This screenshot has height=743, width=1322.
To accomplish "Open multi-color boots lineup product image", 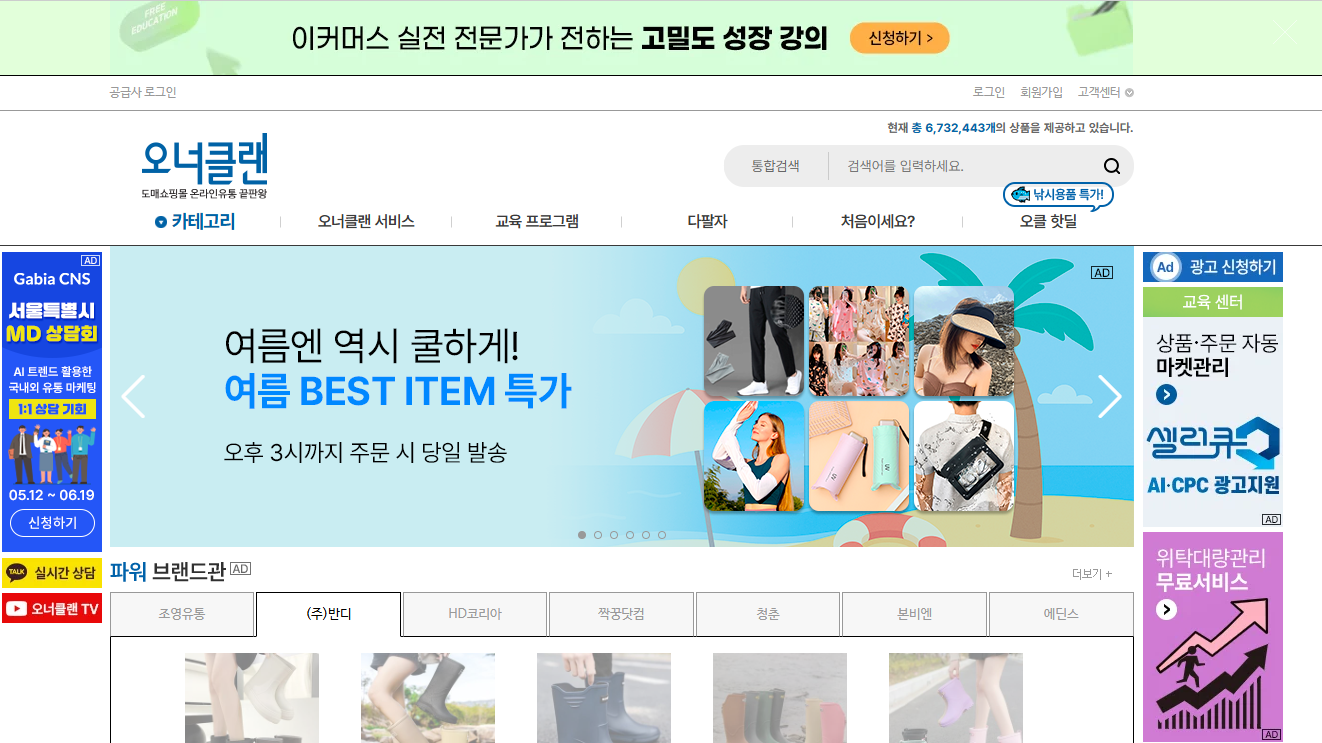I will (780, 698).
